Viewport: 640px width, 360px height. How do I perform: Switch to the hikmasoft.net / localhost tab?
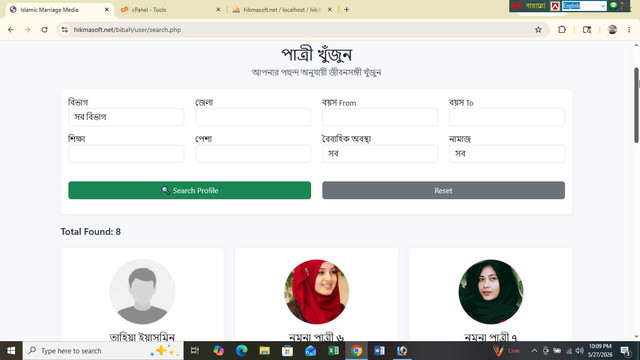[x=282, y=10]
